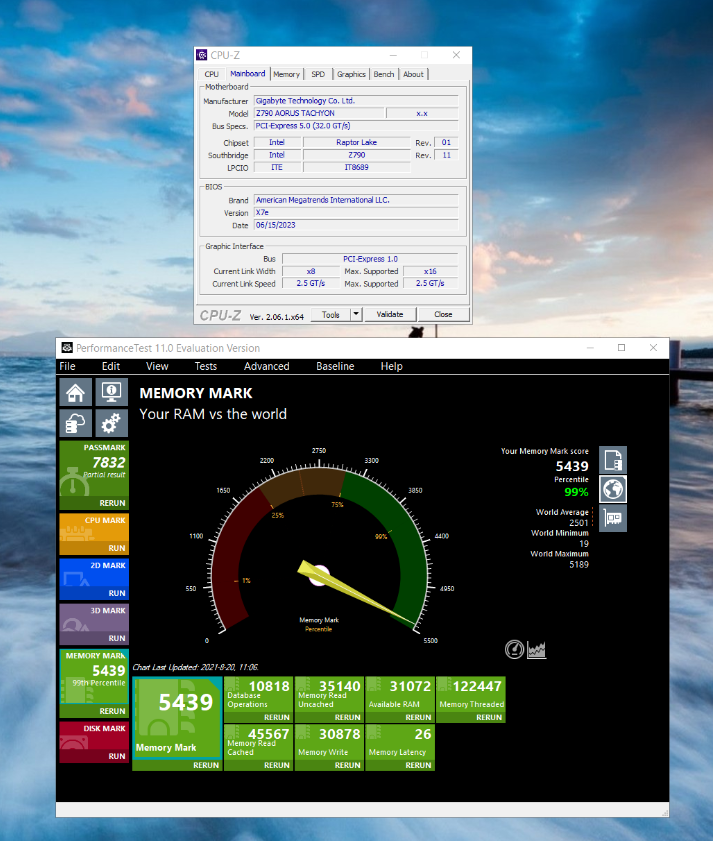Rerun under the large Memory Mark tile
This screenshot has width=713, height=841.
coord(206,765)
